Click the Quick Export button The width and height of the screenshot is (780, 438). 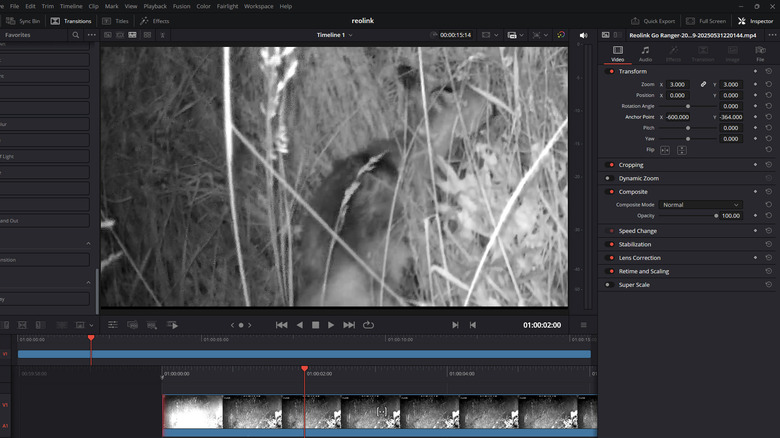(653, 21)
